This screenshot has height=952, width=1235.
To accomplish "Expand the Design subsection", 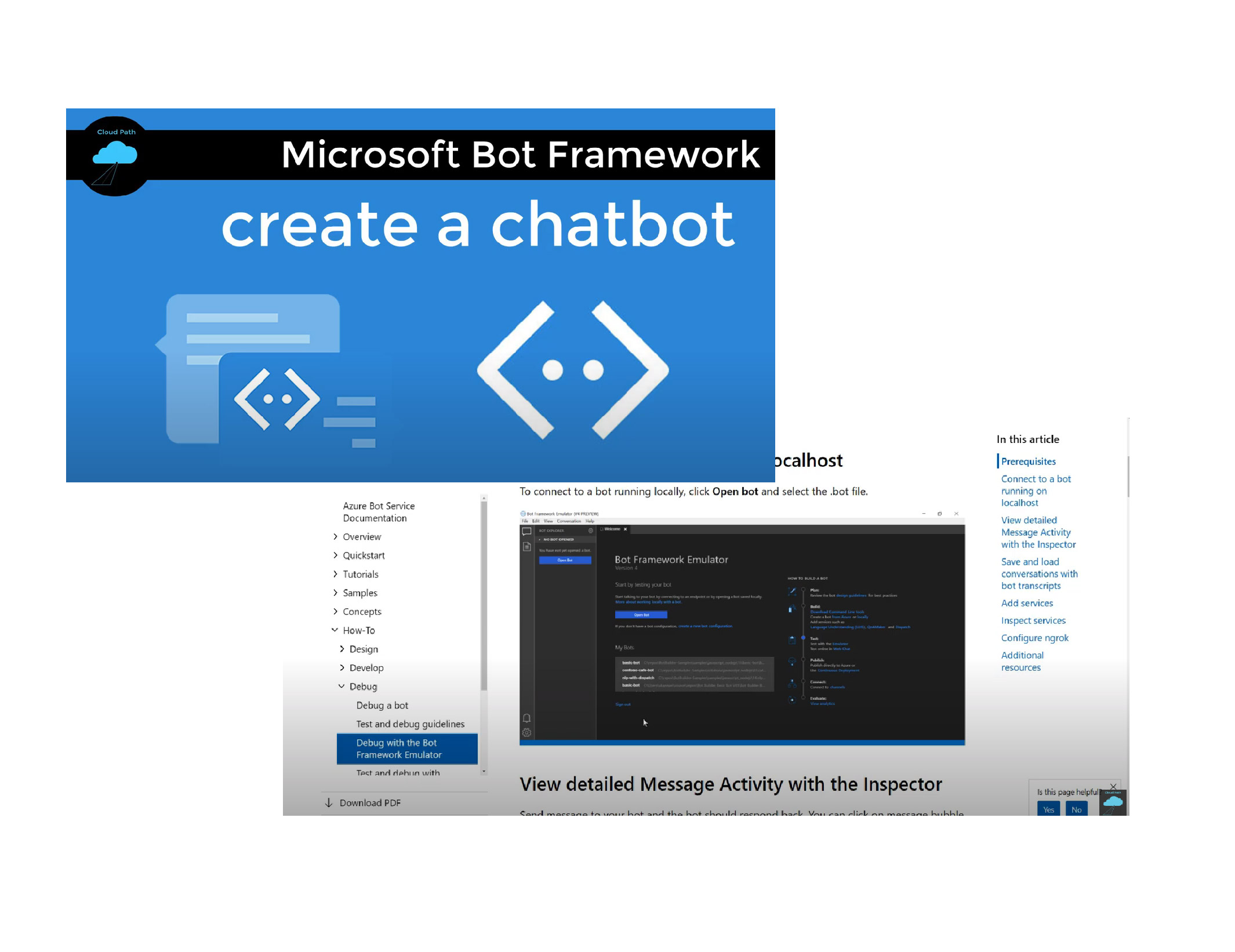I will click(342, 649).
